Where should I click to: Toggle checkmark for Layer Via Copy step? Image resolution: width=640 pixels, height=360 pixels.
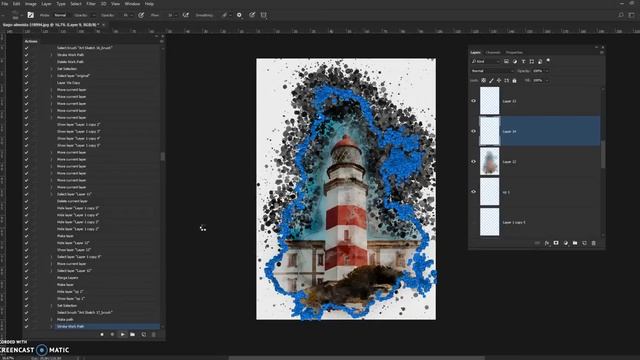[27, 83]
